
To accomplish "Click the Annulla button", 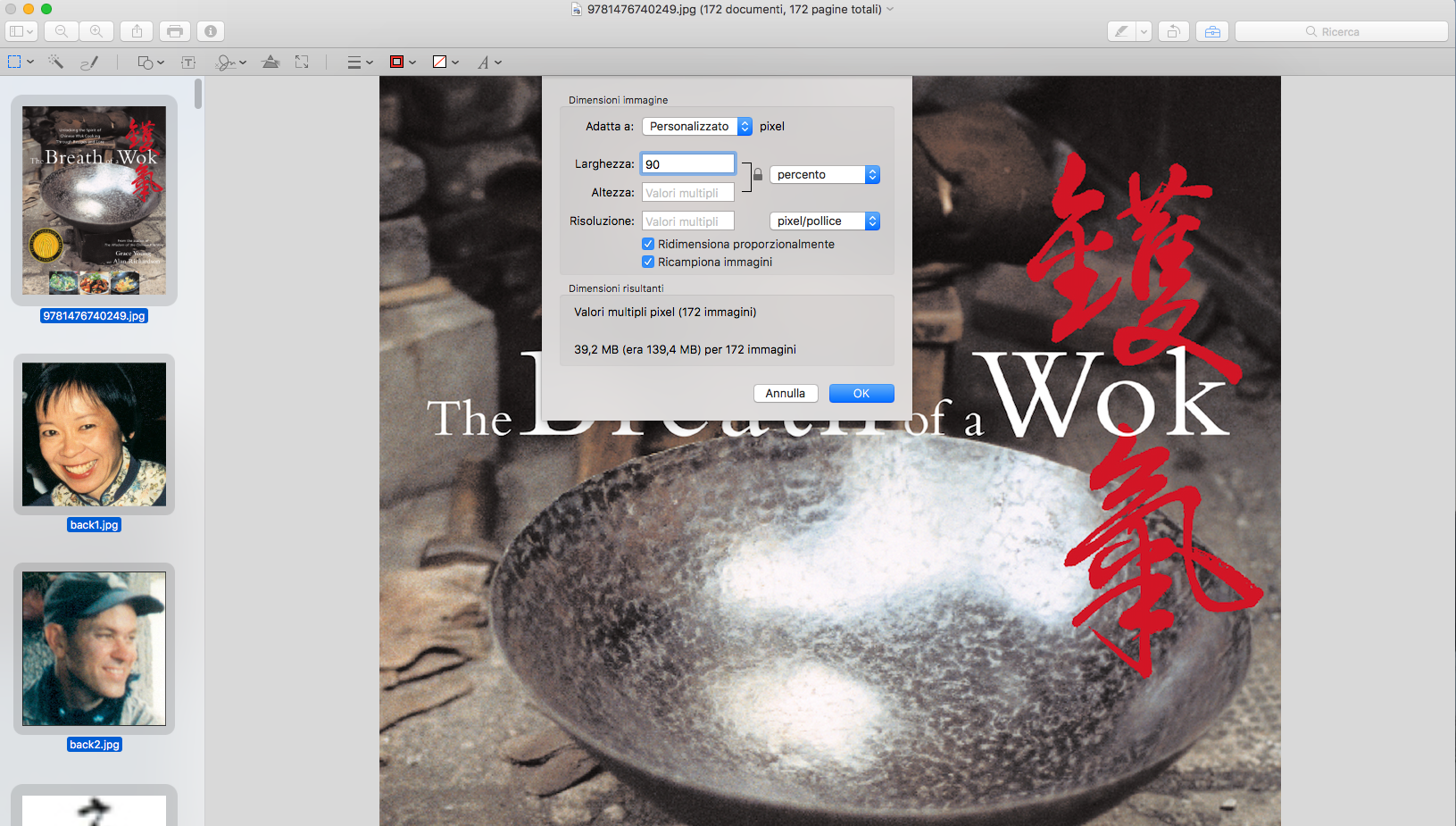I will (786, 393).
